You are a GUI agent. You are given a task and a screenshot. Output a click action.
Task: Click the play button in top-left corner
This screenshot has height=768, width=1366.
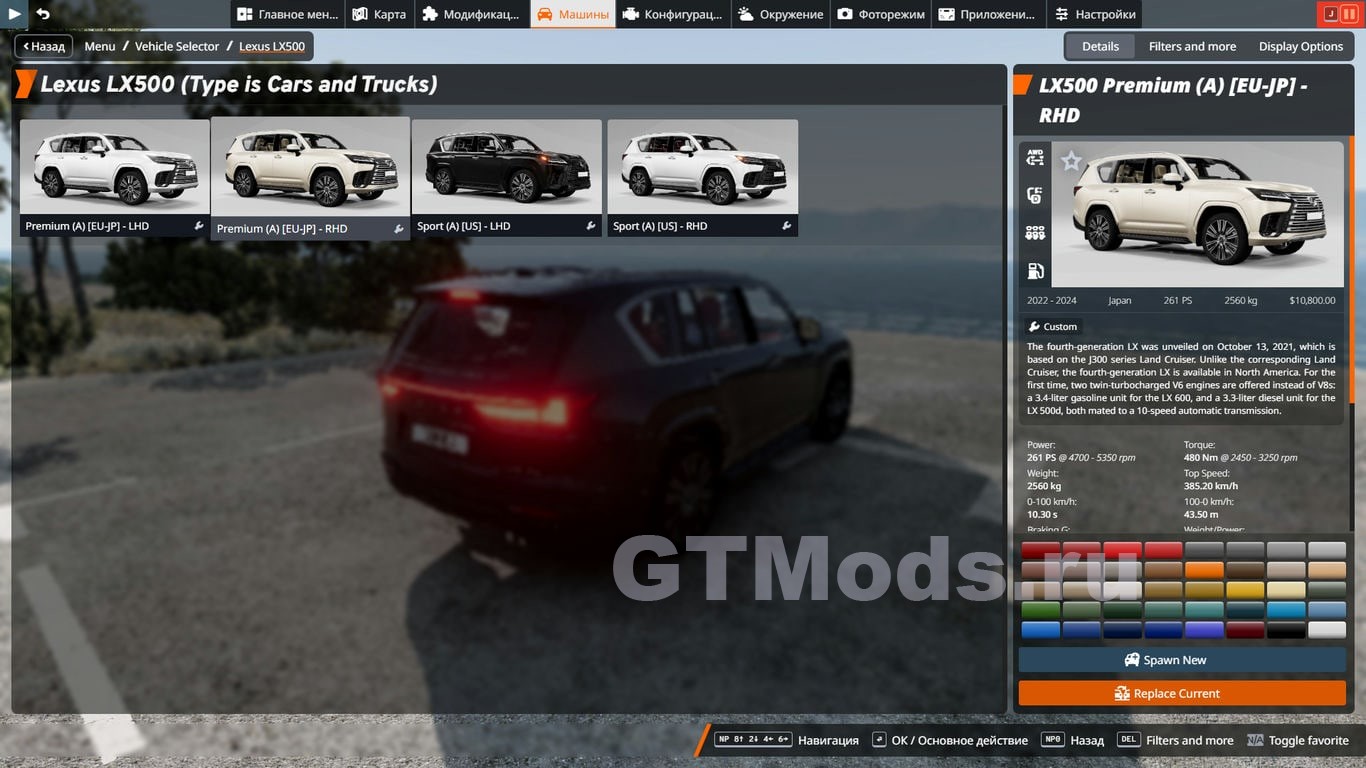(14, 14)
